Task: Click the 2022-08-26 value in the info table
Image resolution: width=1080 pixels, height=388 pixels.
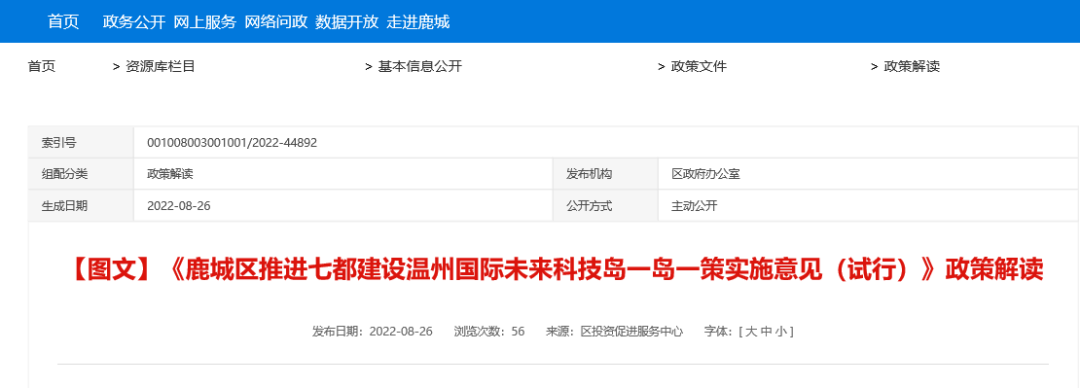Action: click(x=179, y=205)
